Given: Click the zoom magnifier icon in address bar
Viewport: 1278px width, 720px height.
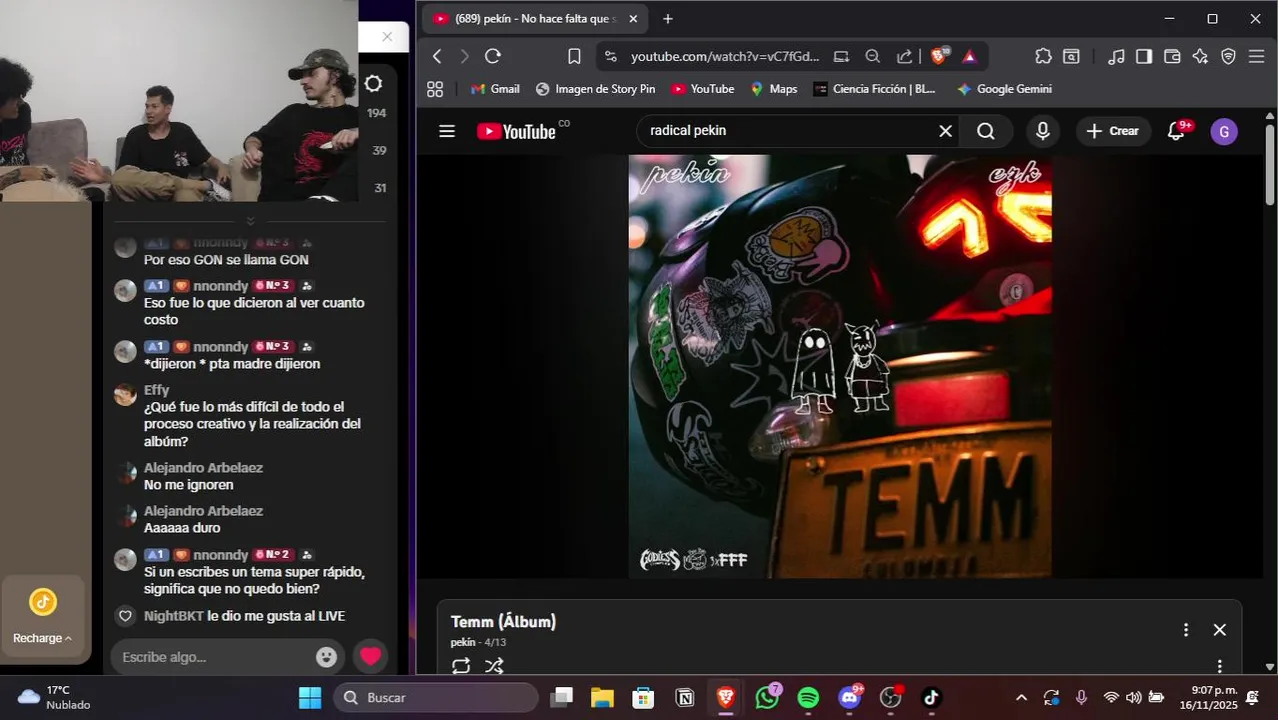Looking at the screenshot, I should pos(872,57).
